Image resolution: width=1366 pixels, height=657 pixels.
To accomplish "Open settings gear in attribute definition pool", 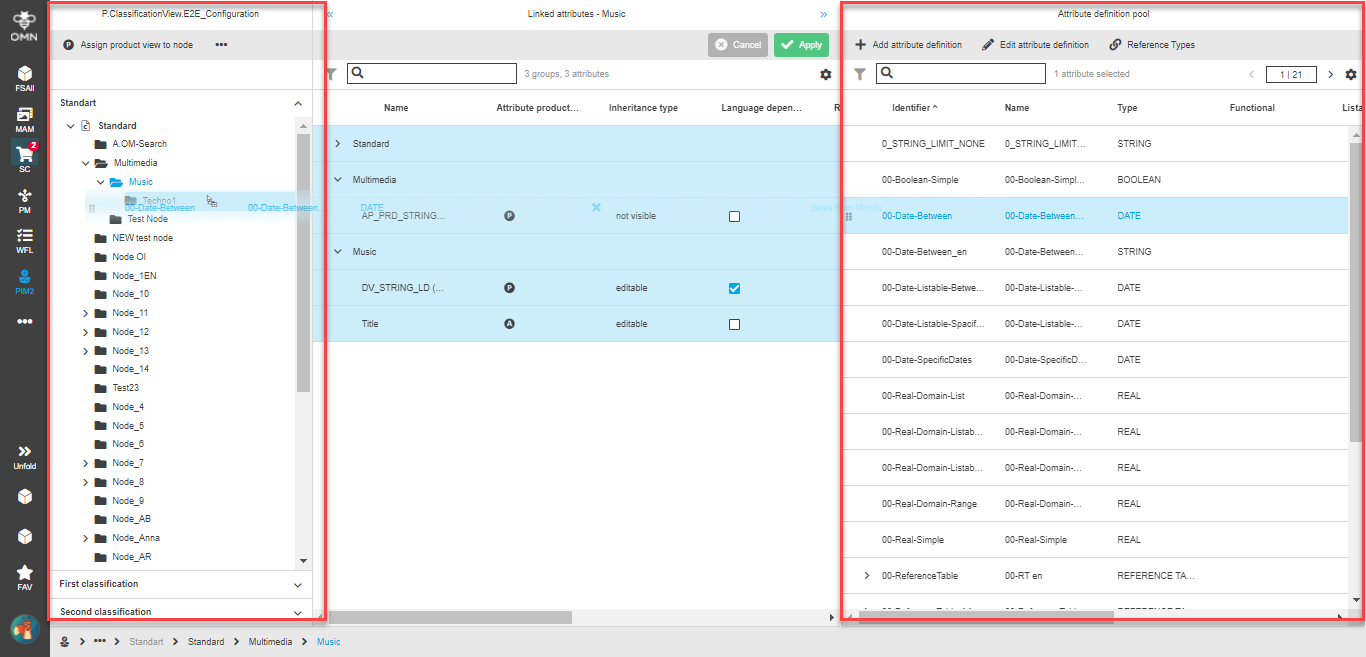I will pos(1352,73).
